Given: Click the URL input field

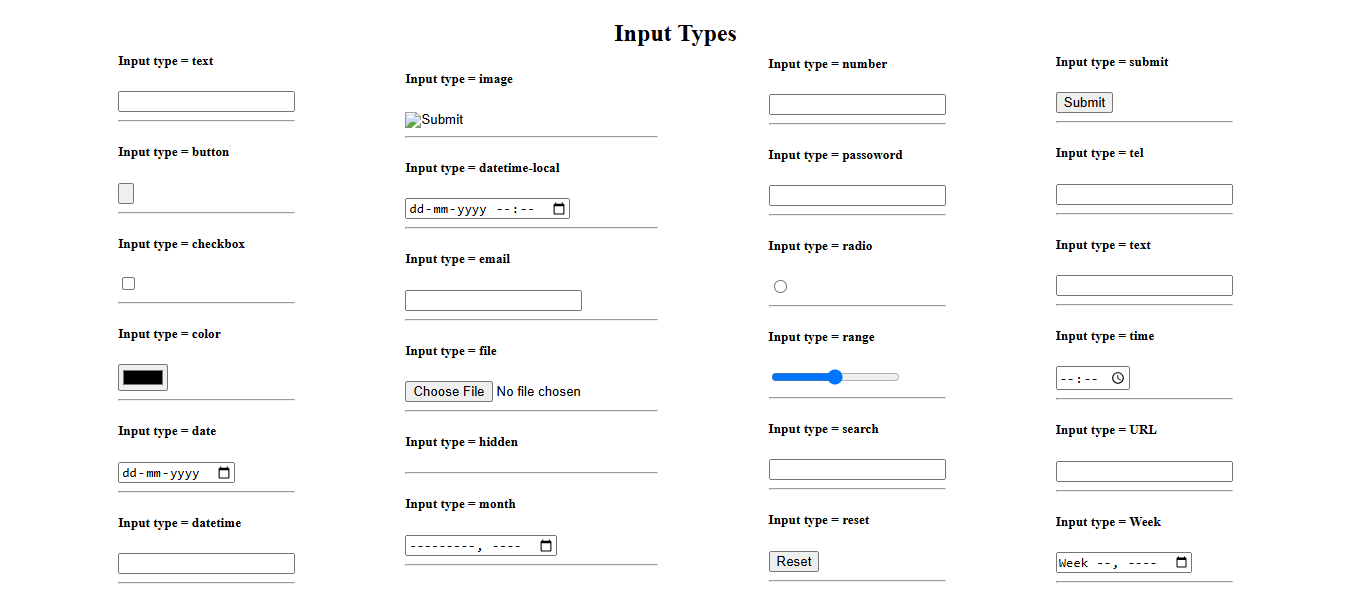Looking at the screenshot, I should tap(1143, 471).
